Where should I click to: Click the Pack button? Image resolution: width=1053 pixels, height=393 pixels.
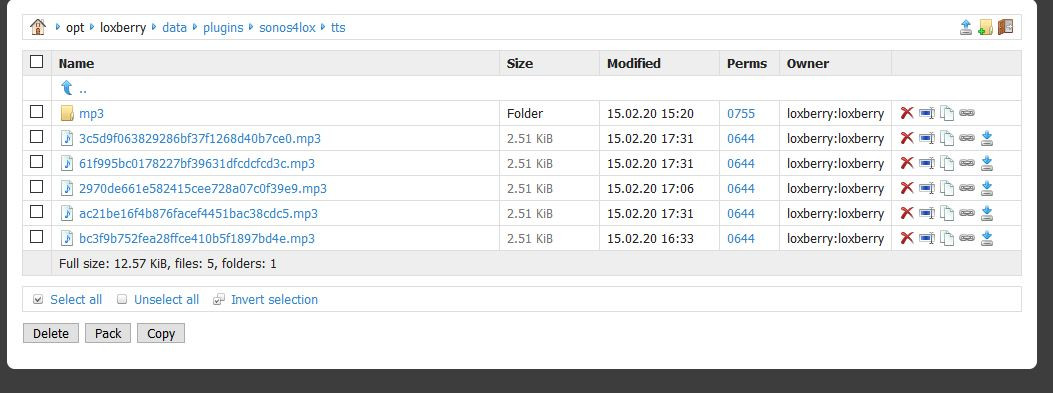108,333
